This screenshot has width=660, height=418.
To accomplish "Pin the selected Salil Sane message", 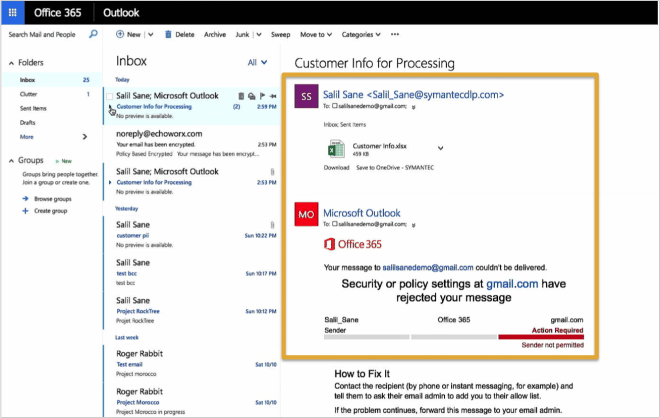I will [273, 96].
